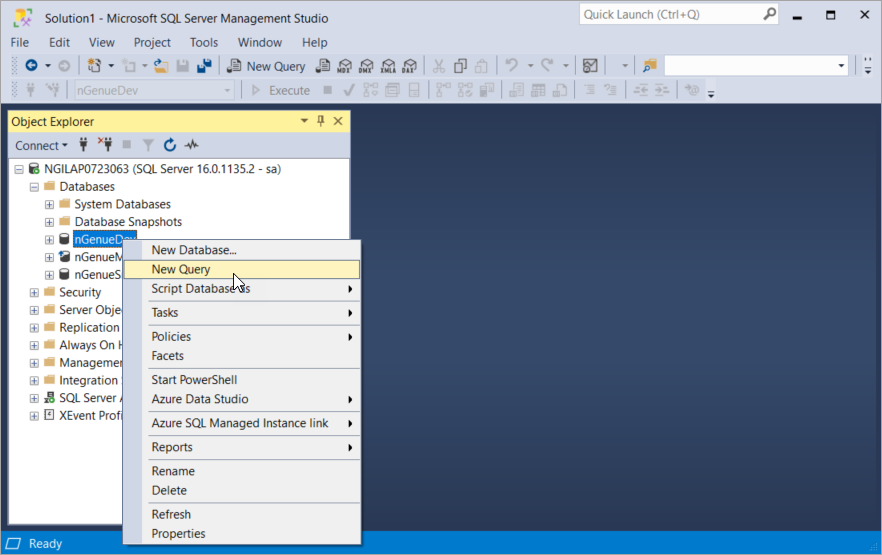The height and width of the screenshot is (555, 882).
Task: Open the Connect dropdown in Object Explorer
Action: (x=41, y=145)
